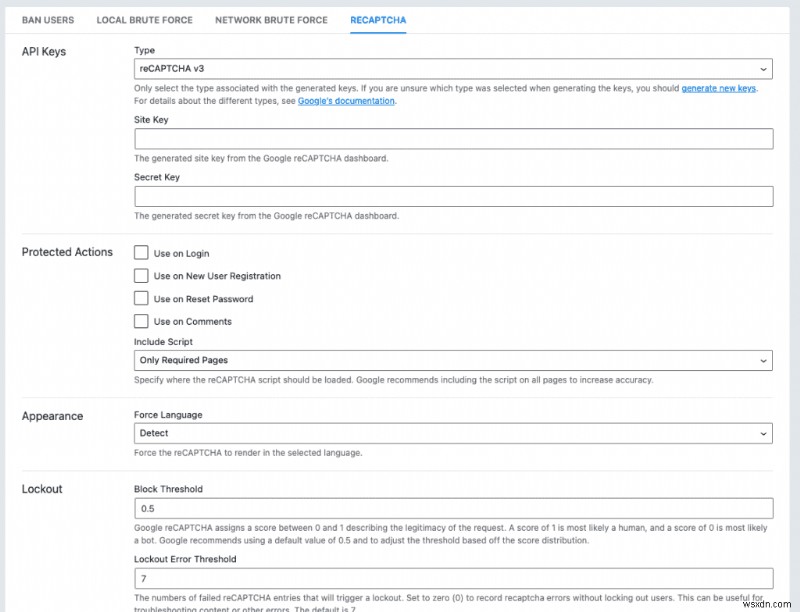Switch to the Ban Users tab
Viewport: 800px width, 612px height.
48,20
